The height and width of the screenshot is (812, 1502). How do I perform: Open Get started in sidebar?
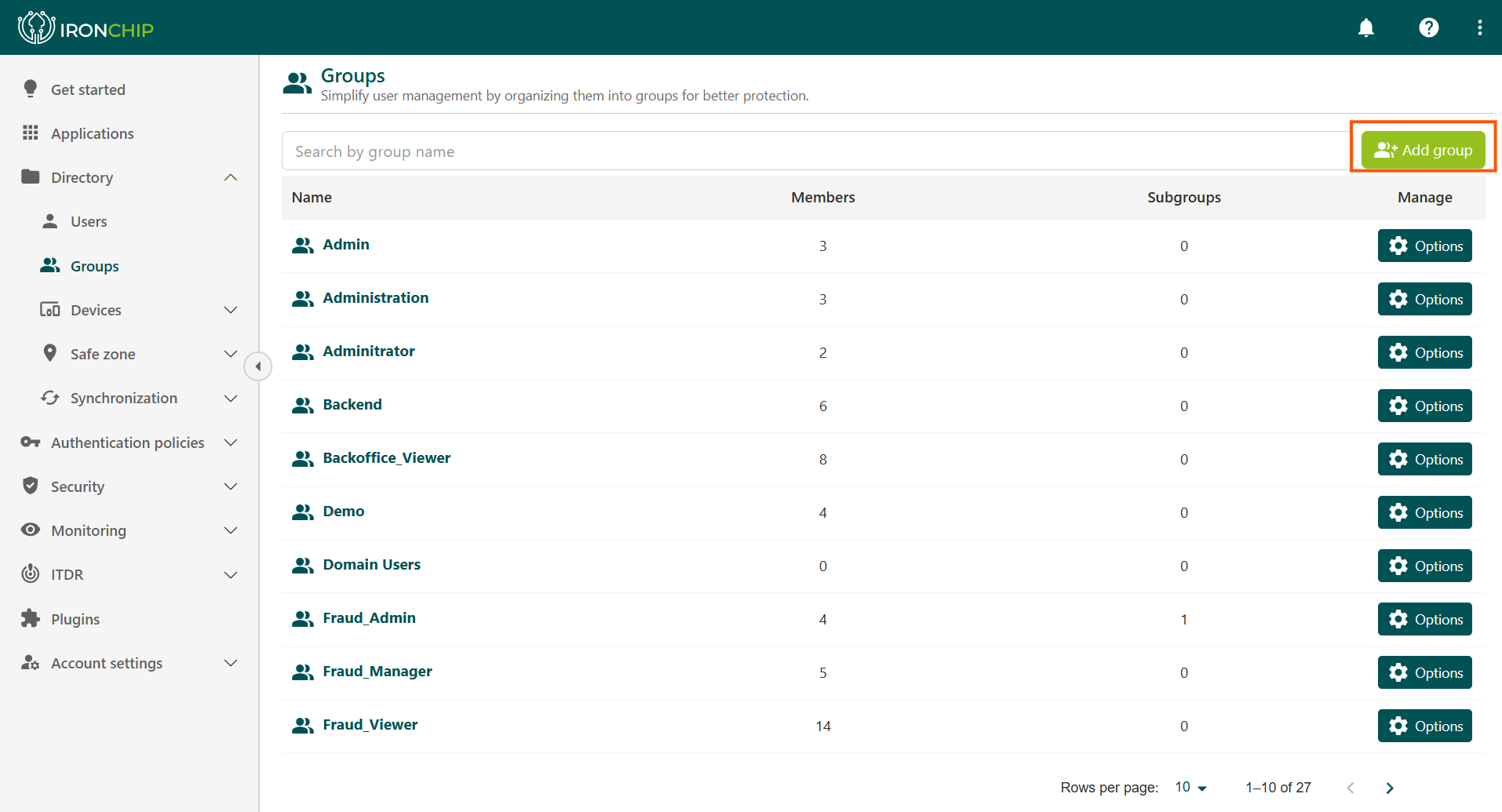pos(88,89)
